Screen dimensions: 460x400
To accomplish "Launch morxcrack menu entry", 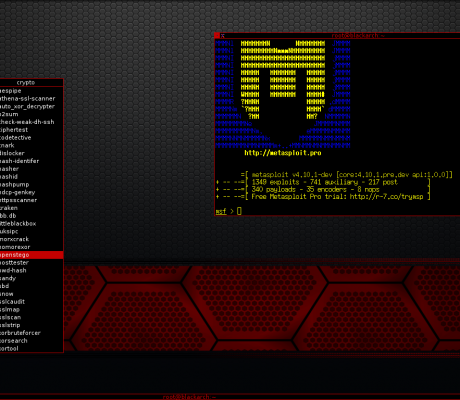I will [x=31, y=239].
